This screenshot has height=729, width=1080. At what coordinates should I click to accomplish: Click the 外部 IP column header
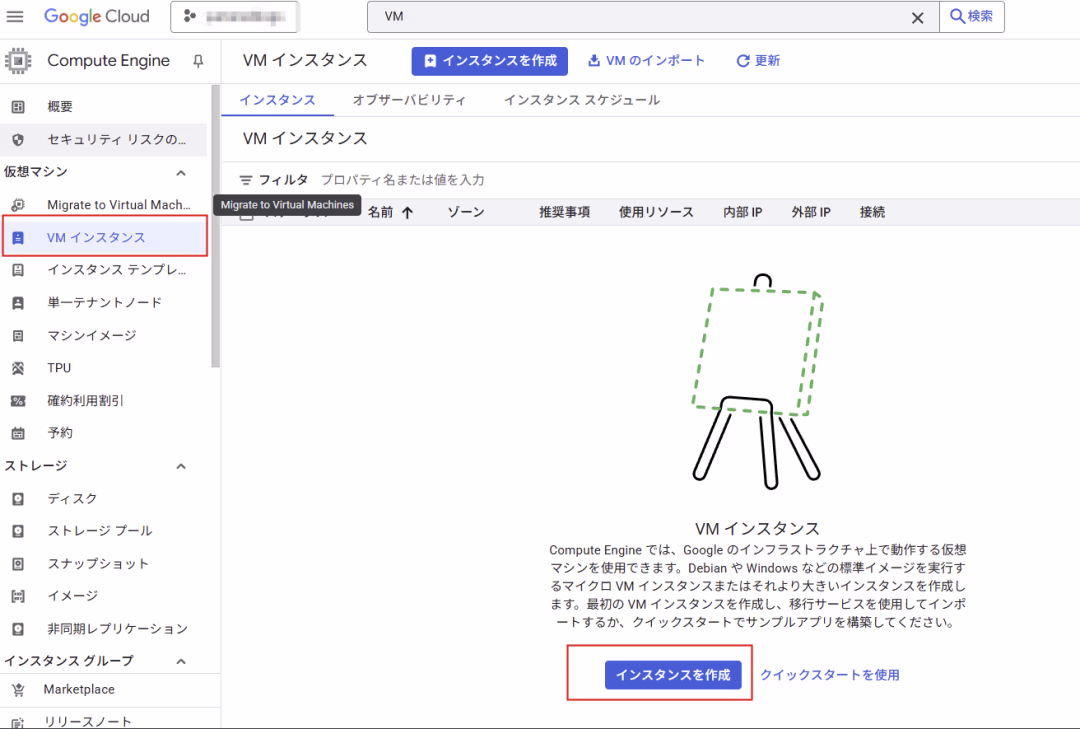(811, 212)
